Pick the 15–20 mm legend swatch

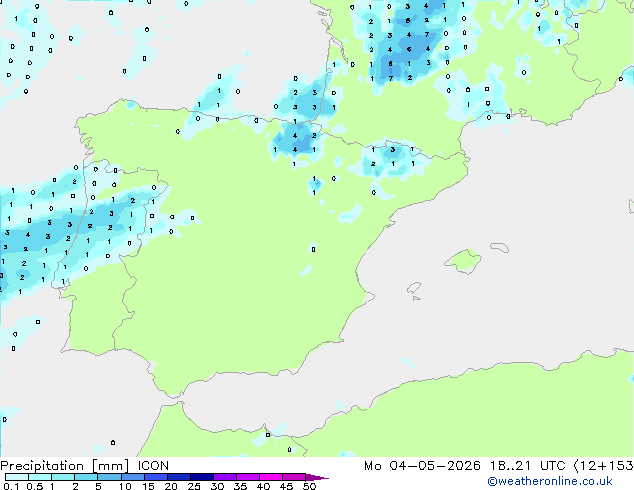coord(155,477)
